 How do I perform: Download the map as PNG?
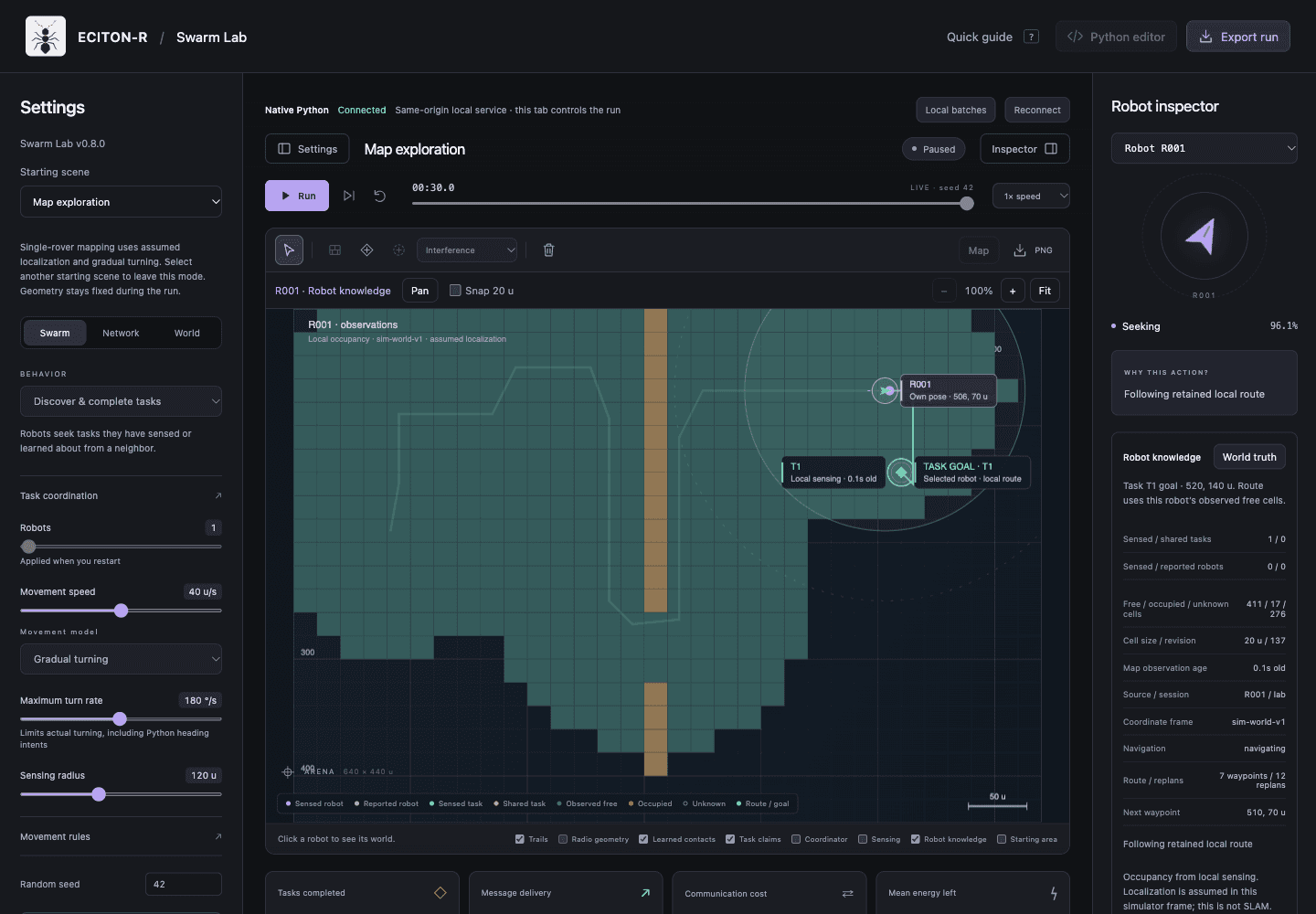pos(1034,250)
